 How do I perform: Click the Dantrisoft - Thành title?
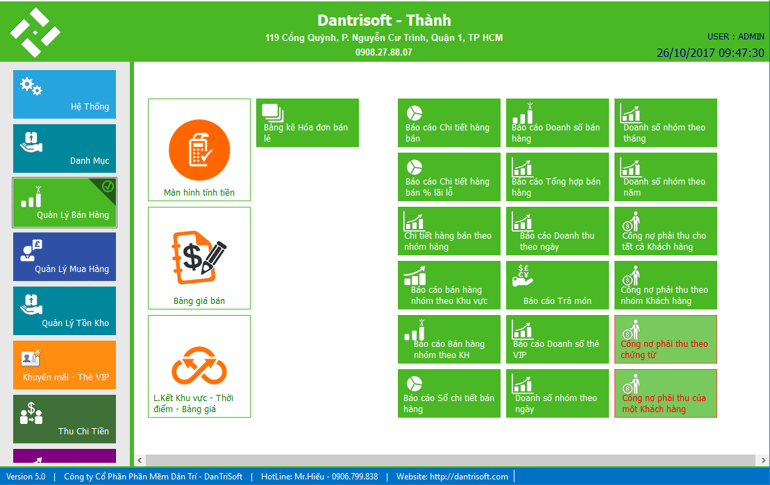(x=384, y=20)
